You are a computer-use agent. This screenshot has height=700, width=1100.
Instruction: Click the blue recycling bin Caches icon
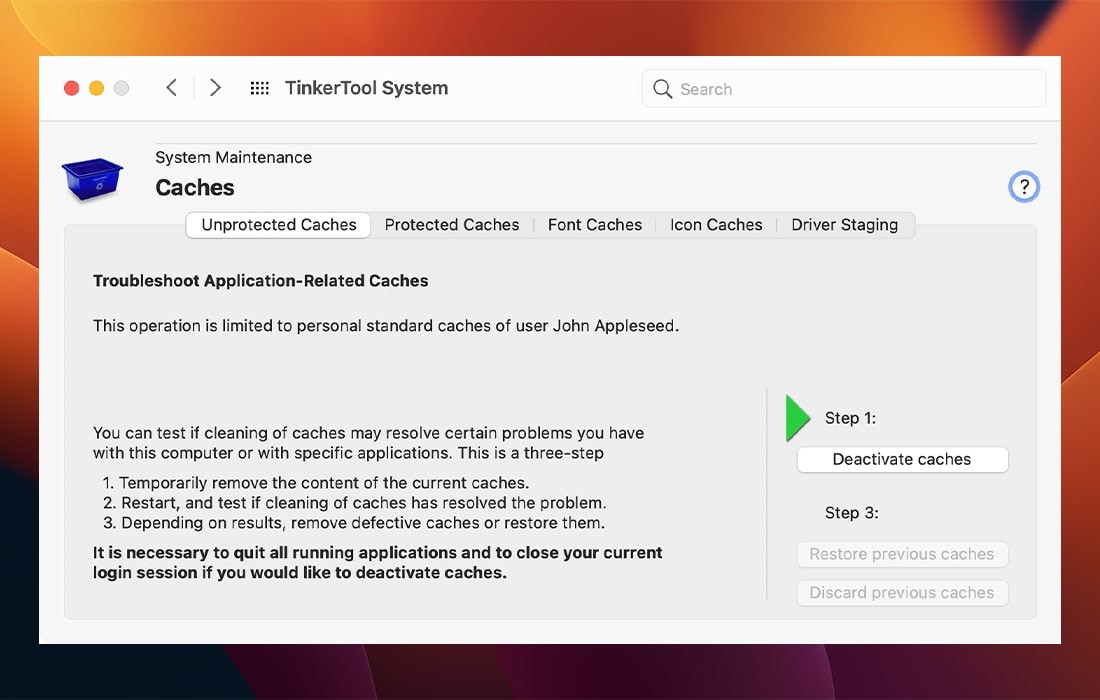click(x=92, y=180)
